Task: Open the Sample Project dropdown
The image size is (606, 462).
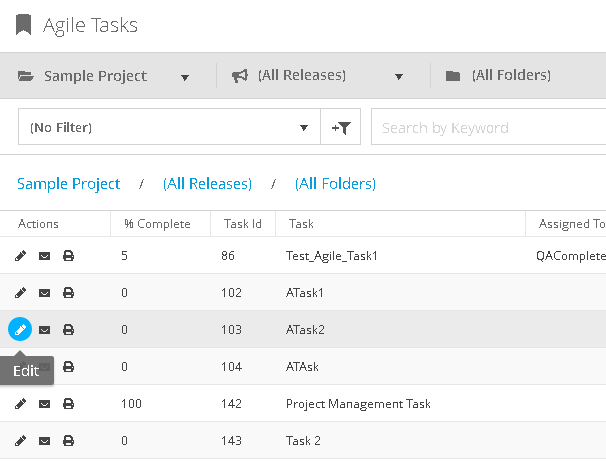Action: click(104, 76)
